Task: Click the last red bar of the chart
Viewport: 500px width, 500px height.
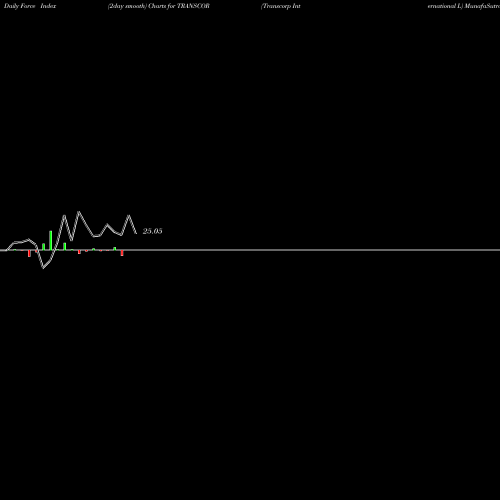Action: (122, 253)
